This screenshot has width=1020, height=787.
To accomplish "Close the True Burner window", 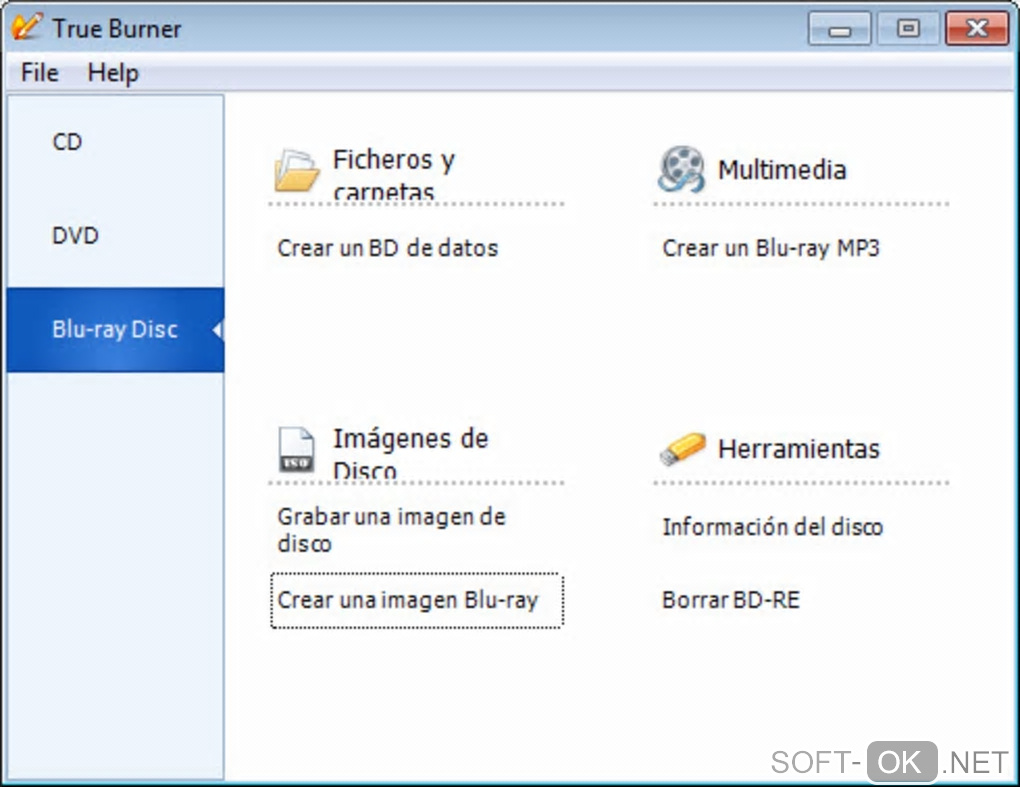I will coord(976,29).
